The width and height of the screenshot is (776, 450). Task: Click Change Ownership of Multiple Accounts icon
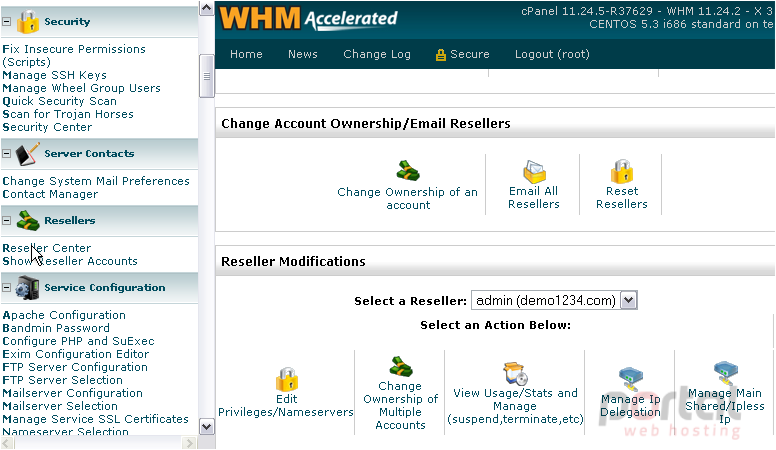[x=400, y=367]
